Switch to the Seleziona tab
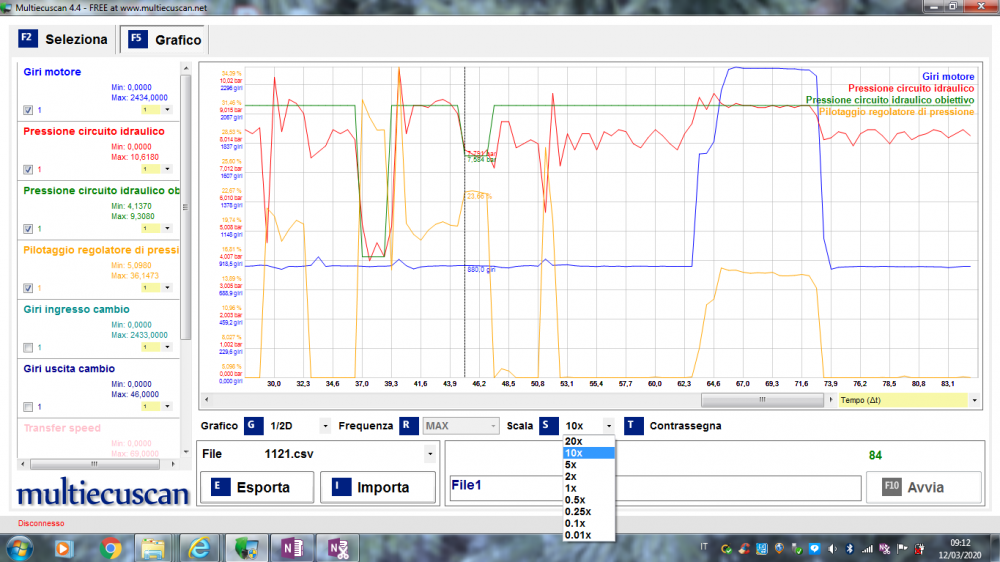This screenshot has width=1000, height=562. (64, 40)
